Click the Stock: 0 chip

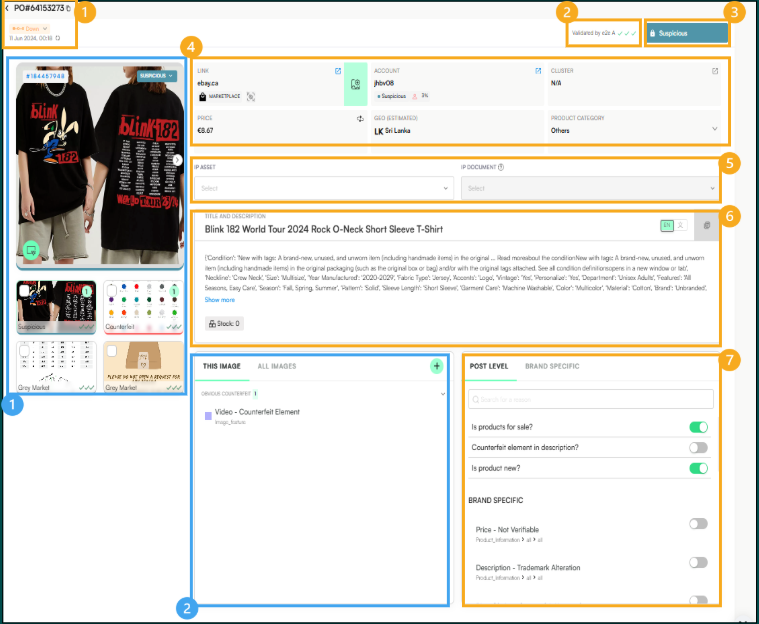(224, 323)
